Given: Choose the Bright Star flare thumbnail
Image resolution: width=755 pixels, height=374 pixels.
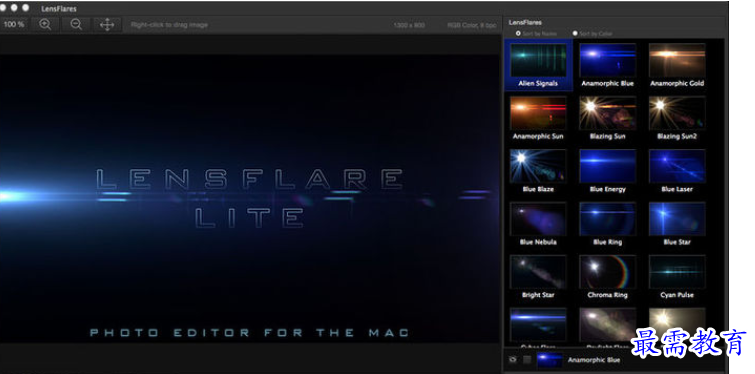Looking at the screenshot, I should pyautogui.click(x=538, y=271).
